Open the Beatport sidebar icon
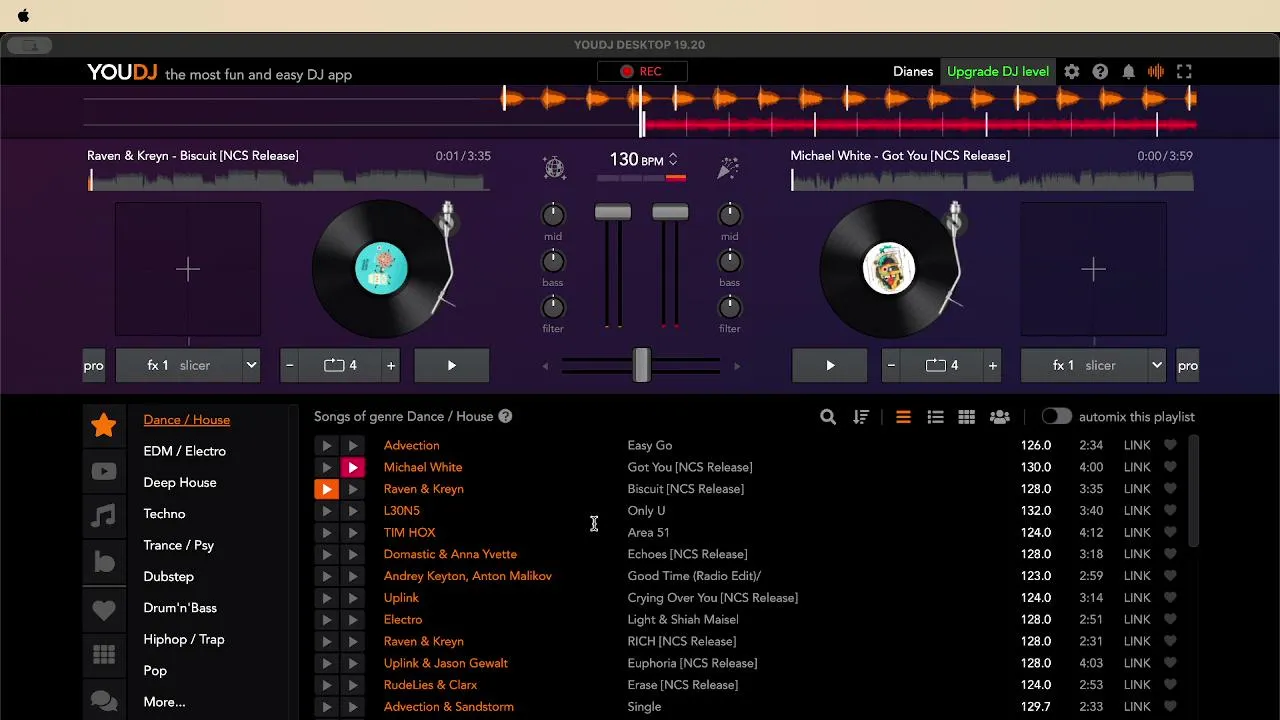The height and width of the screenshot is (720, 1280). click(x=104, y=562)
